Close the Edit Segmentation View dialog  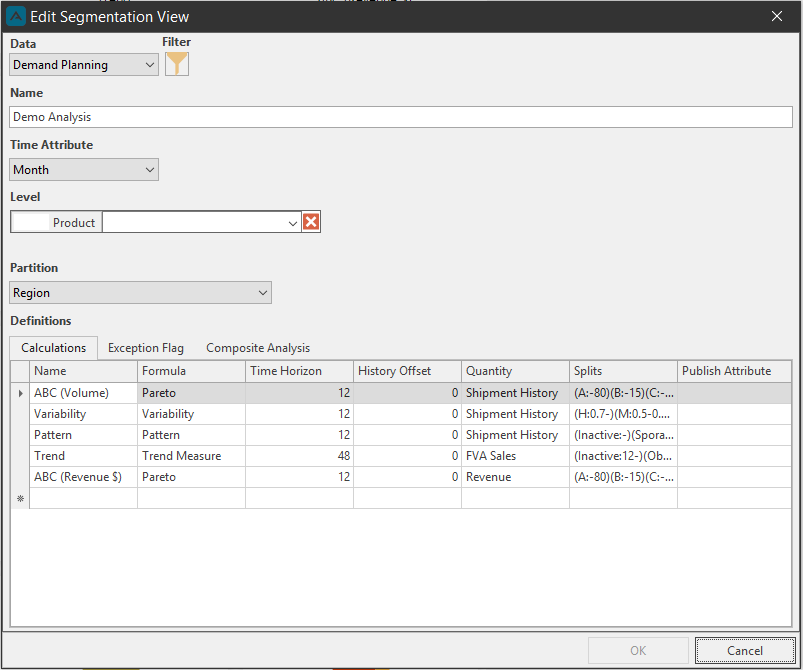[x=776, y=16]
